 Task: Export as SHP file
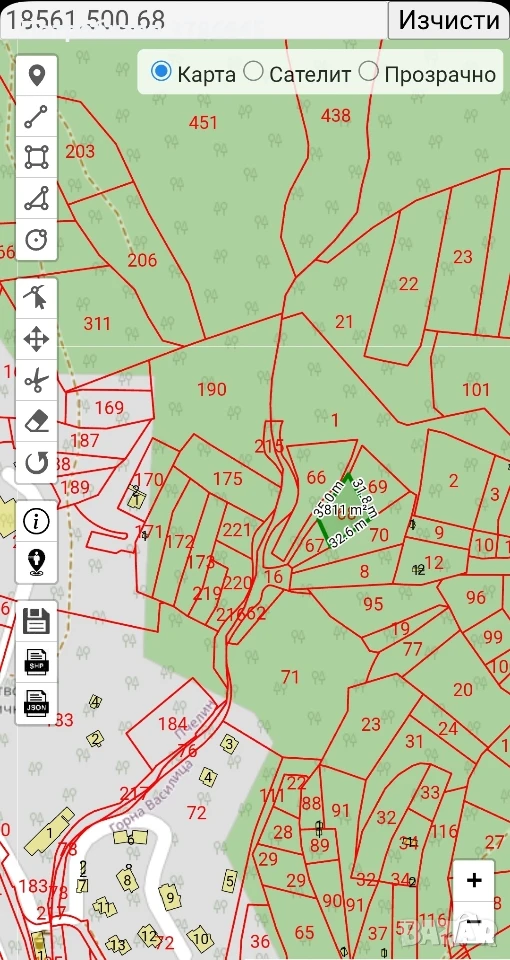tap(36, 662)
